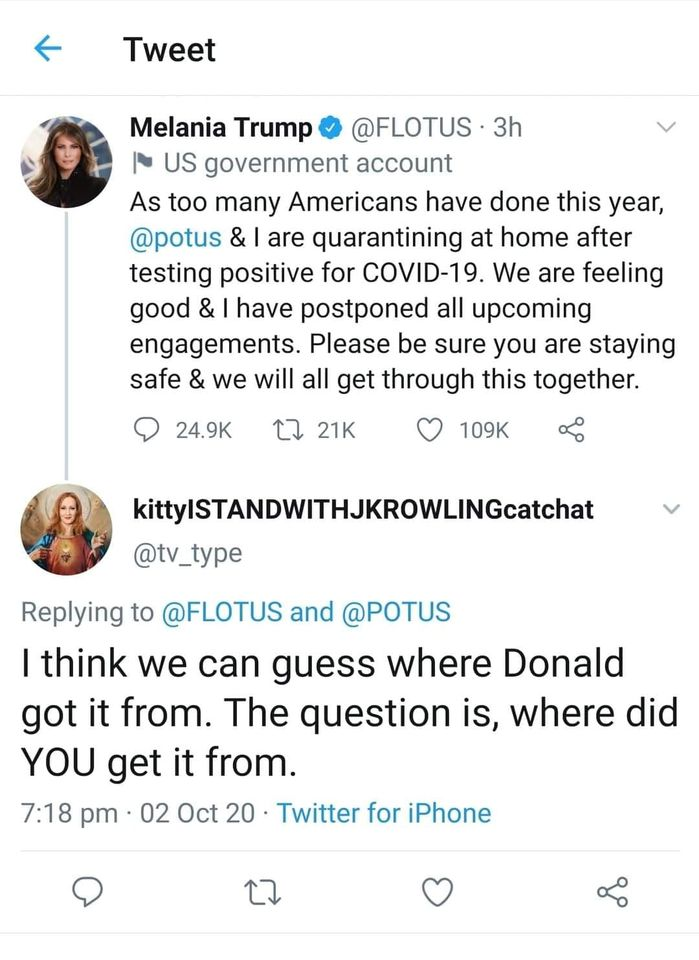Open @FLOTUS link in Replying to line

coord(221,612)
